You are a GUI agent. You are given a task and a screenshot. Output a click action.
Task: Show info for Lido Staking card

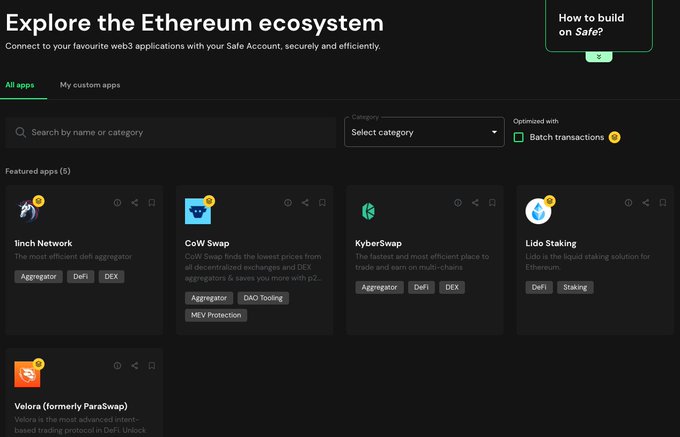click(628, 202)
